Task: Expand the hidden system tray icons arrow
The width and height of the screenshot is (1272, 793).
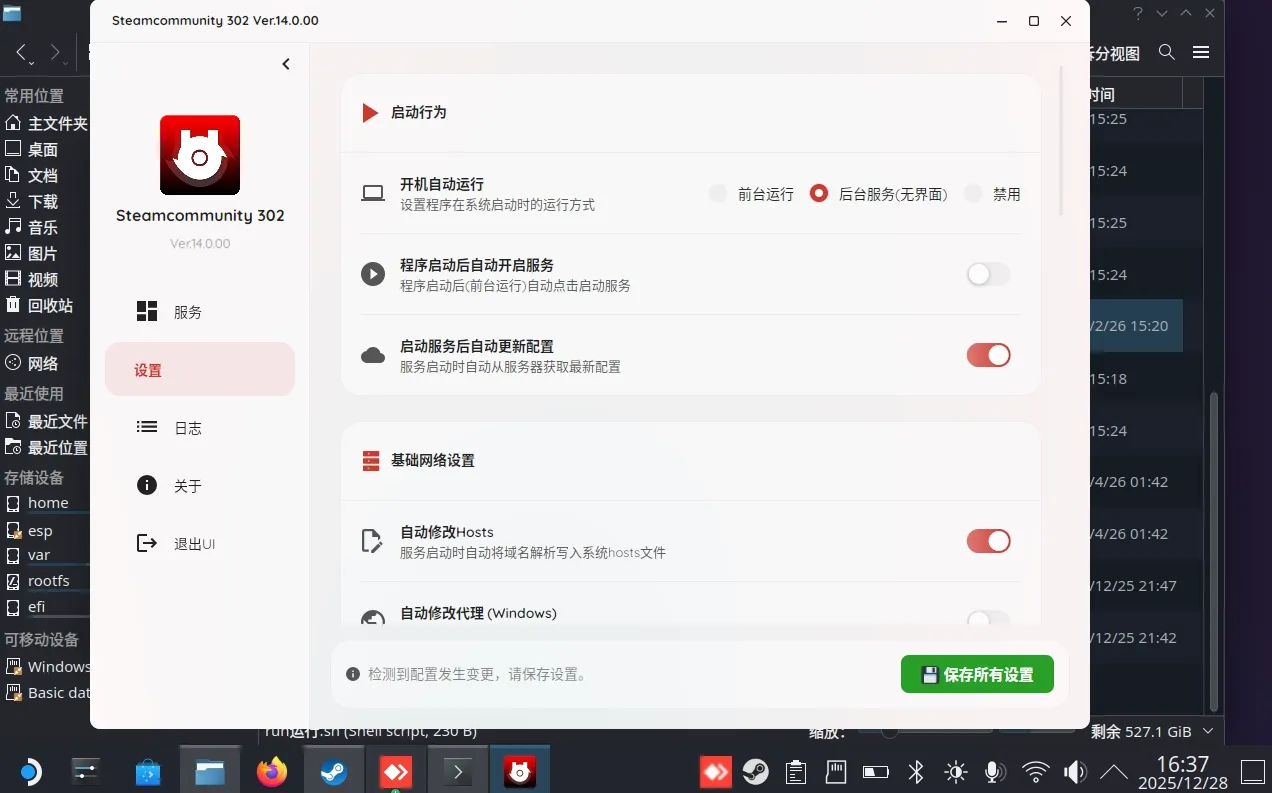Action: pos(1113,771)
